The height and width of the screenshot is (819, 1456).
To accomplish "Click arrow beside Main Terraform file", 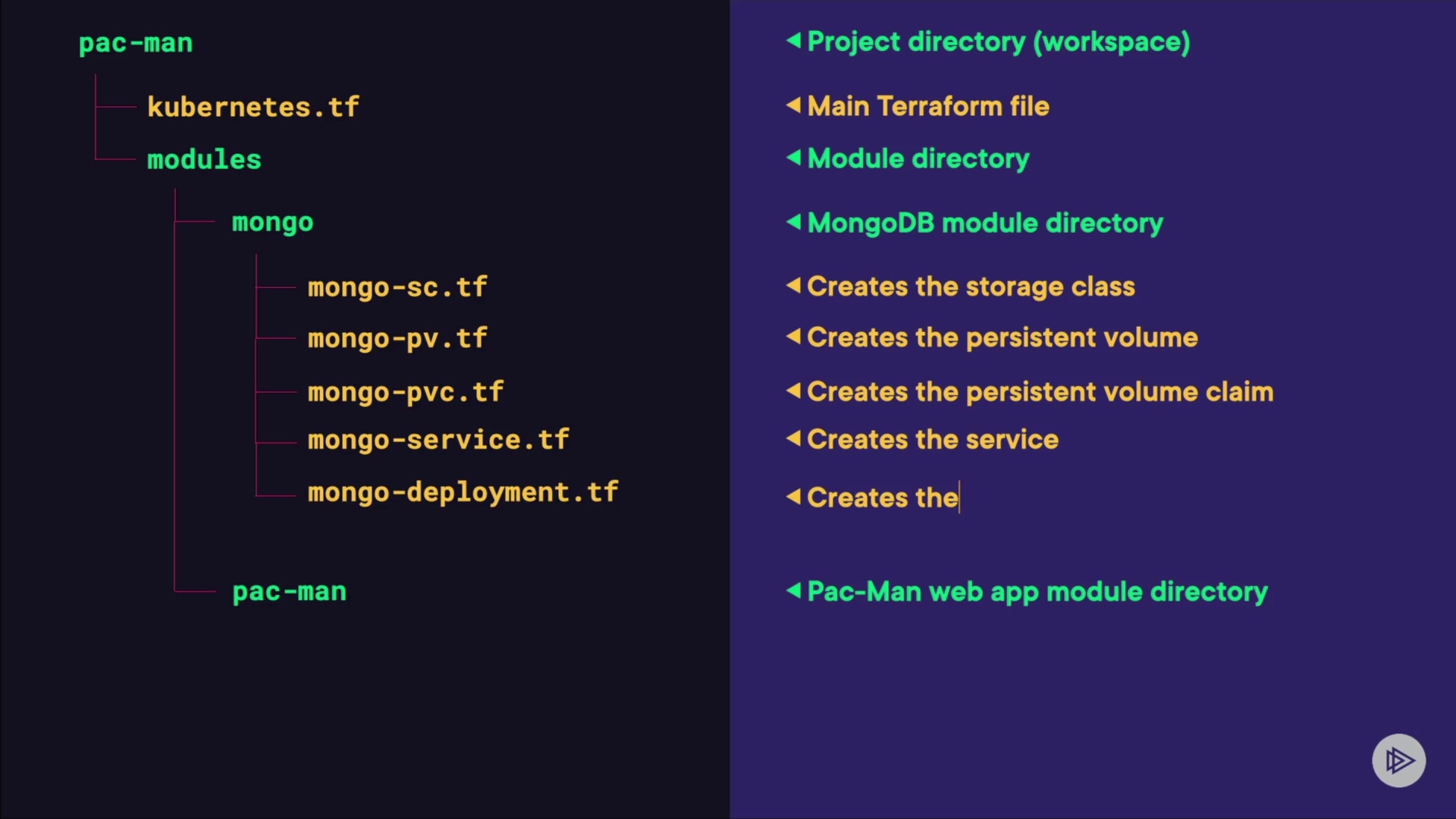I will point(793,105).
